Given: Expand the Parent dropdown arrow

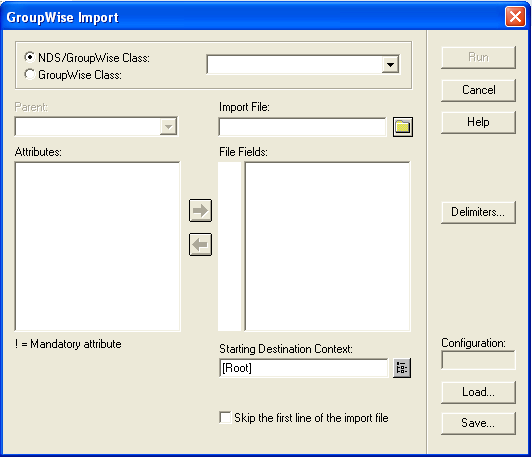Looking at the screenshot, I should [168, 127].
